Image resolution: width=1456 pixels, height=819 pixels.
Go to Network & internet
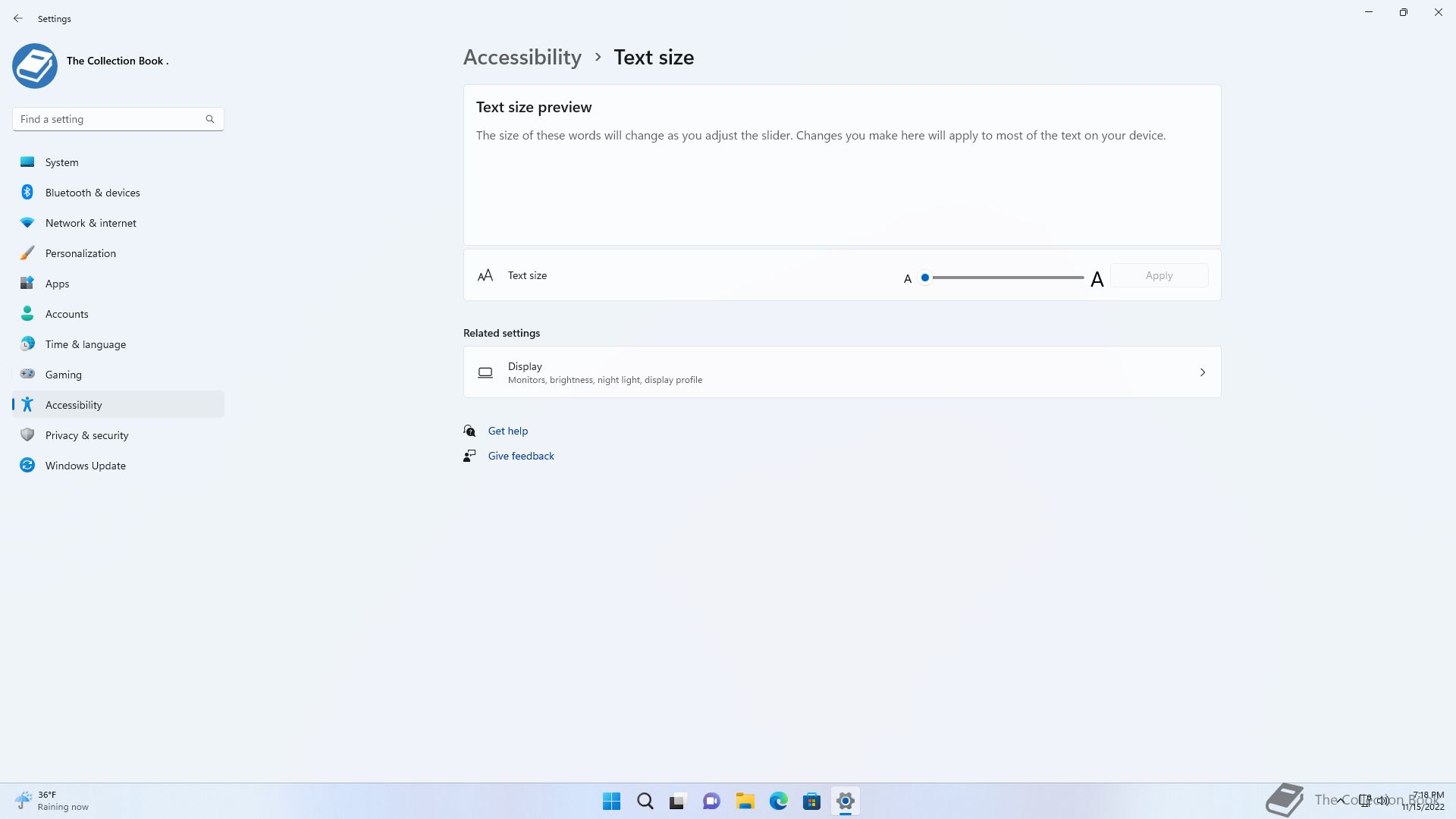(x=118, y=223)
